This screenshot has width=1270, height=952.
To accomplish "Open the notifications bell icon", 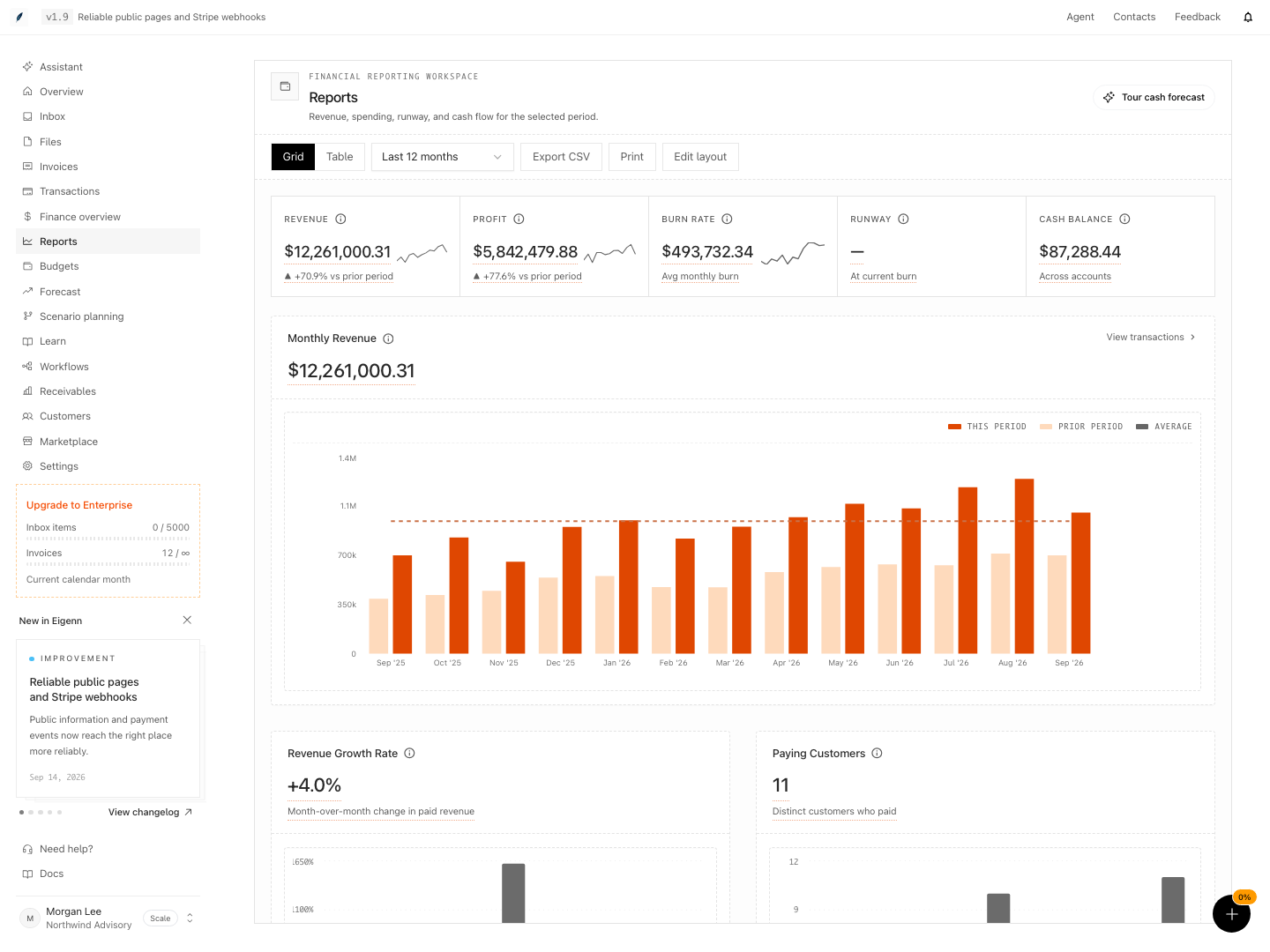I will click(1248, 18).
